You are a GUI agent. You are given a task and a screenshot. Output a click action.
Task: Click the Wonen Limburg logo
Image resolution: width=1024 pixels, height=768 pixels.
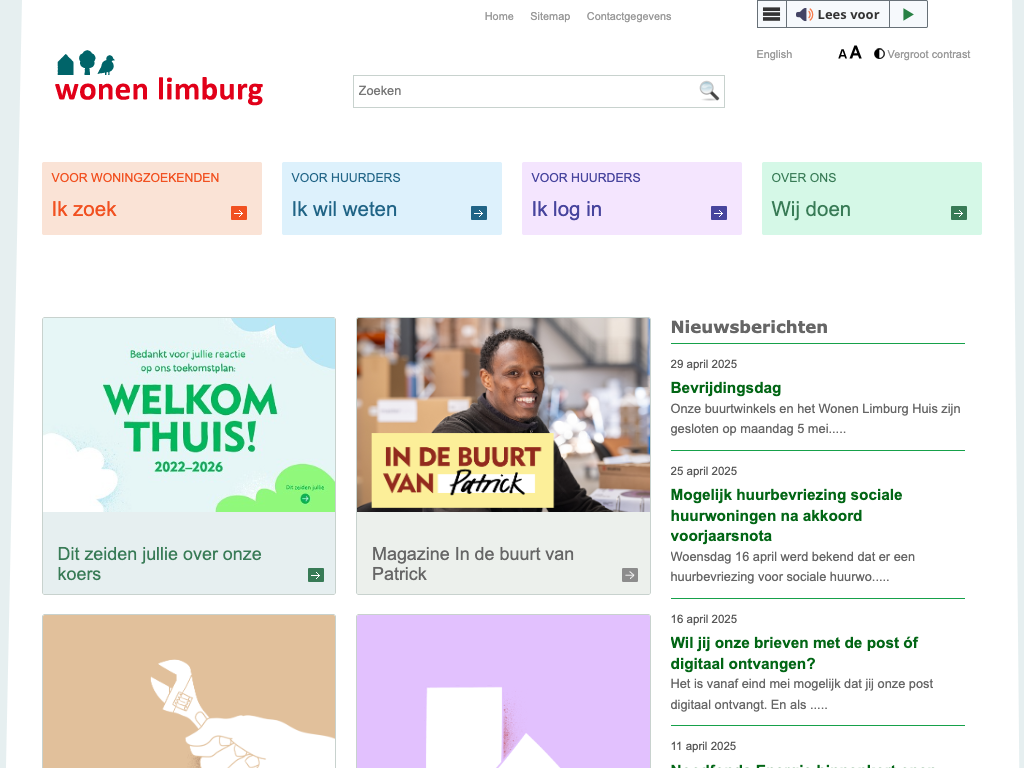pos(159,79)
